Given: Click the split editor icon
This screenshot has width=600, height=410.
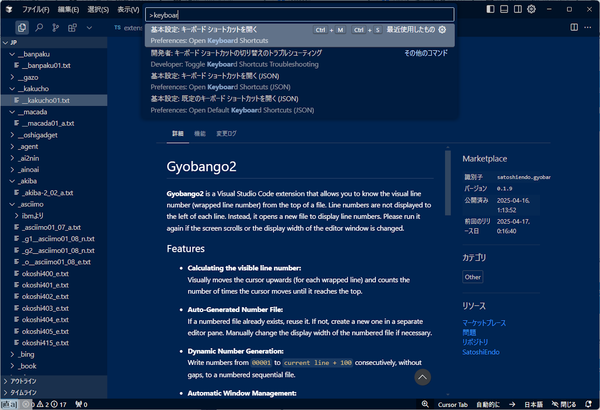Looking at the screenshot, I should pos(574,27).
